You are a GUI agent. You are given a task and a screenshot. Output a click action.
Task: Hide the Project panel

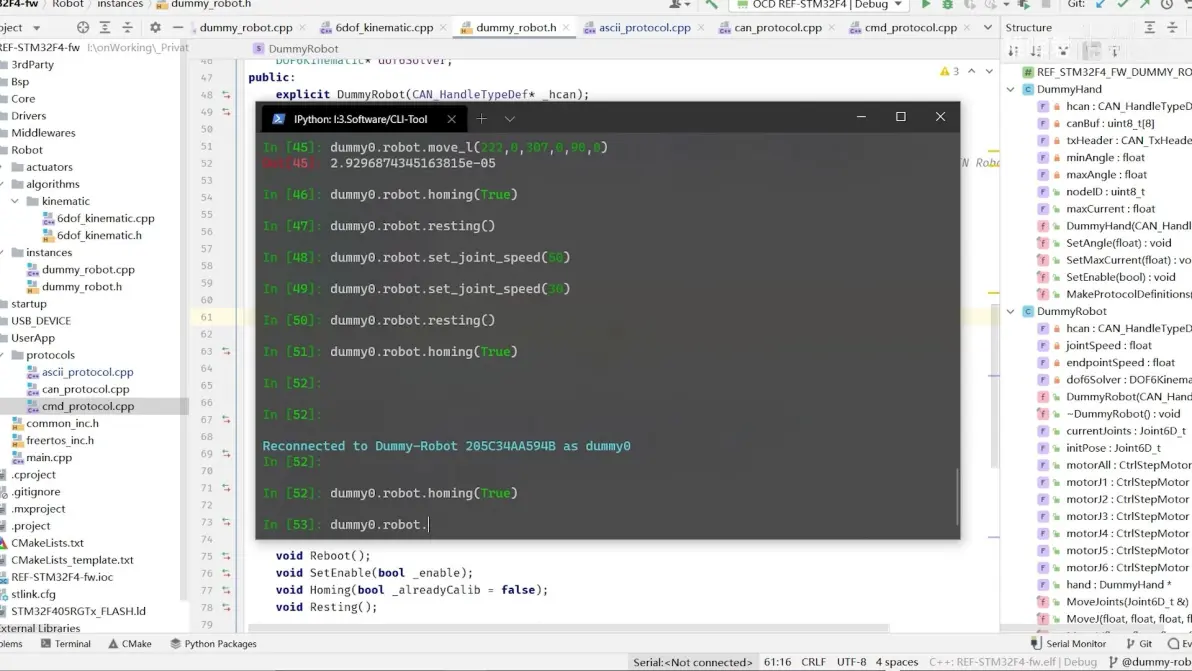[178, 27]
